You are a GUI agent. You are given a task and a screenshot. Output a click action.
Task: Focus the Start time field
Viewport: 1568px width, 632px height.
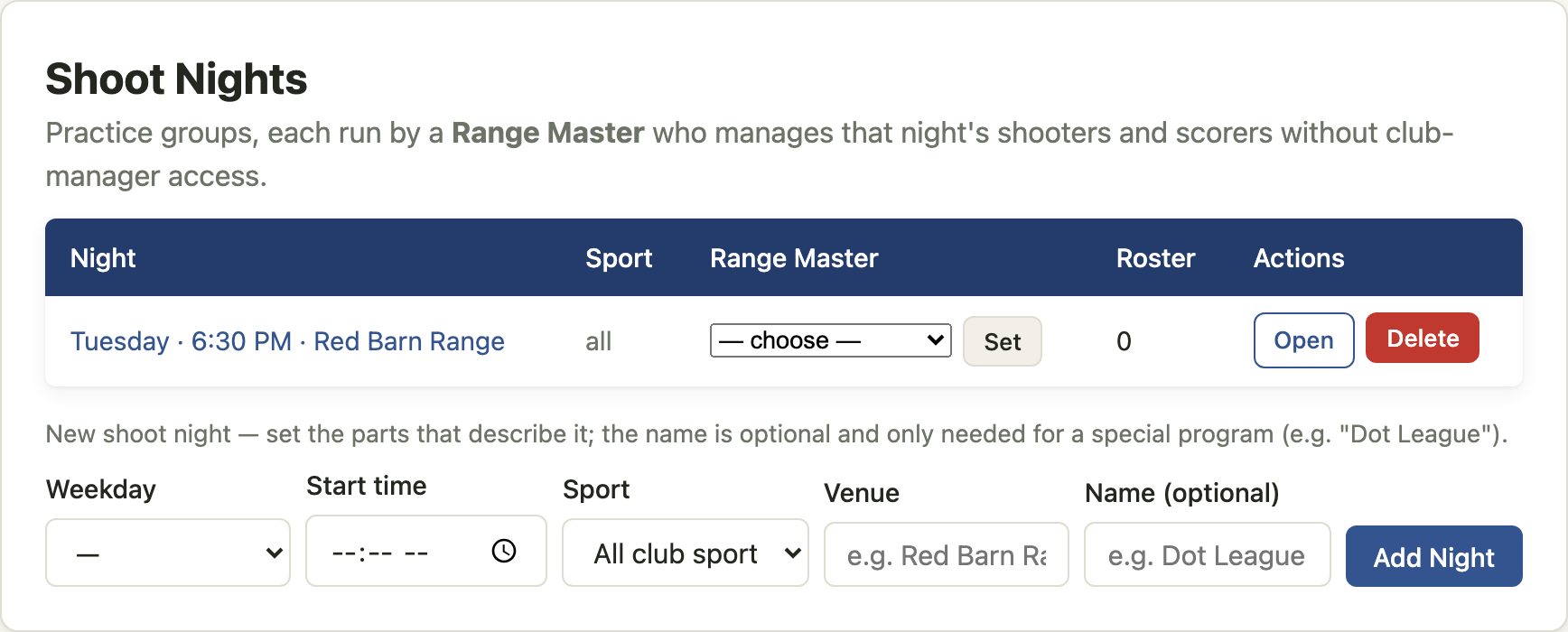point(425,551)
